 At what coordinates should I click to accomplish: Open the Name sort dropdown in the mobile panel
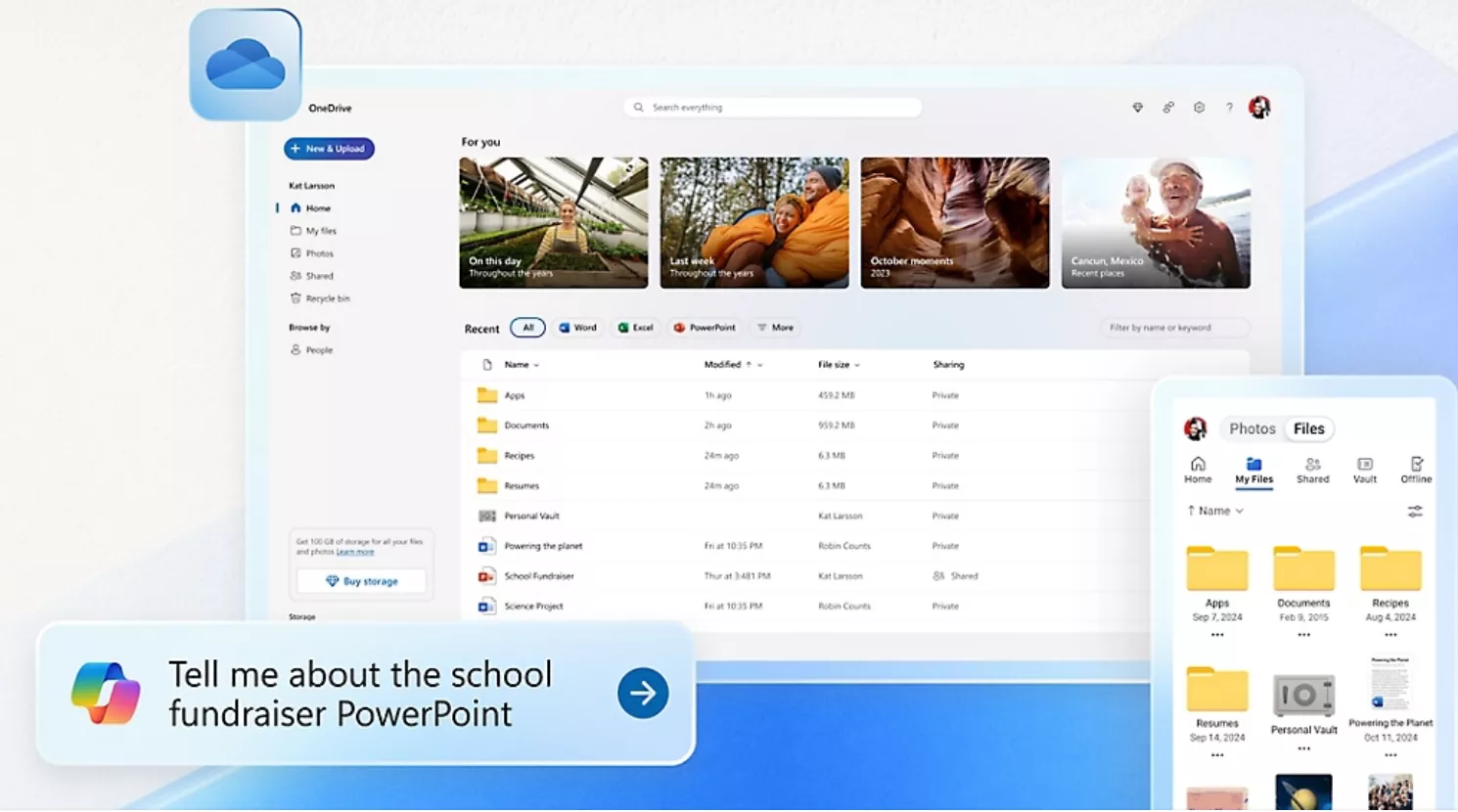coord(1214,510)
